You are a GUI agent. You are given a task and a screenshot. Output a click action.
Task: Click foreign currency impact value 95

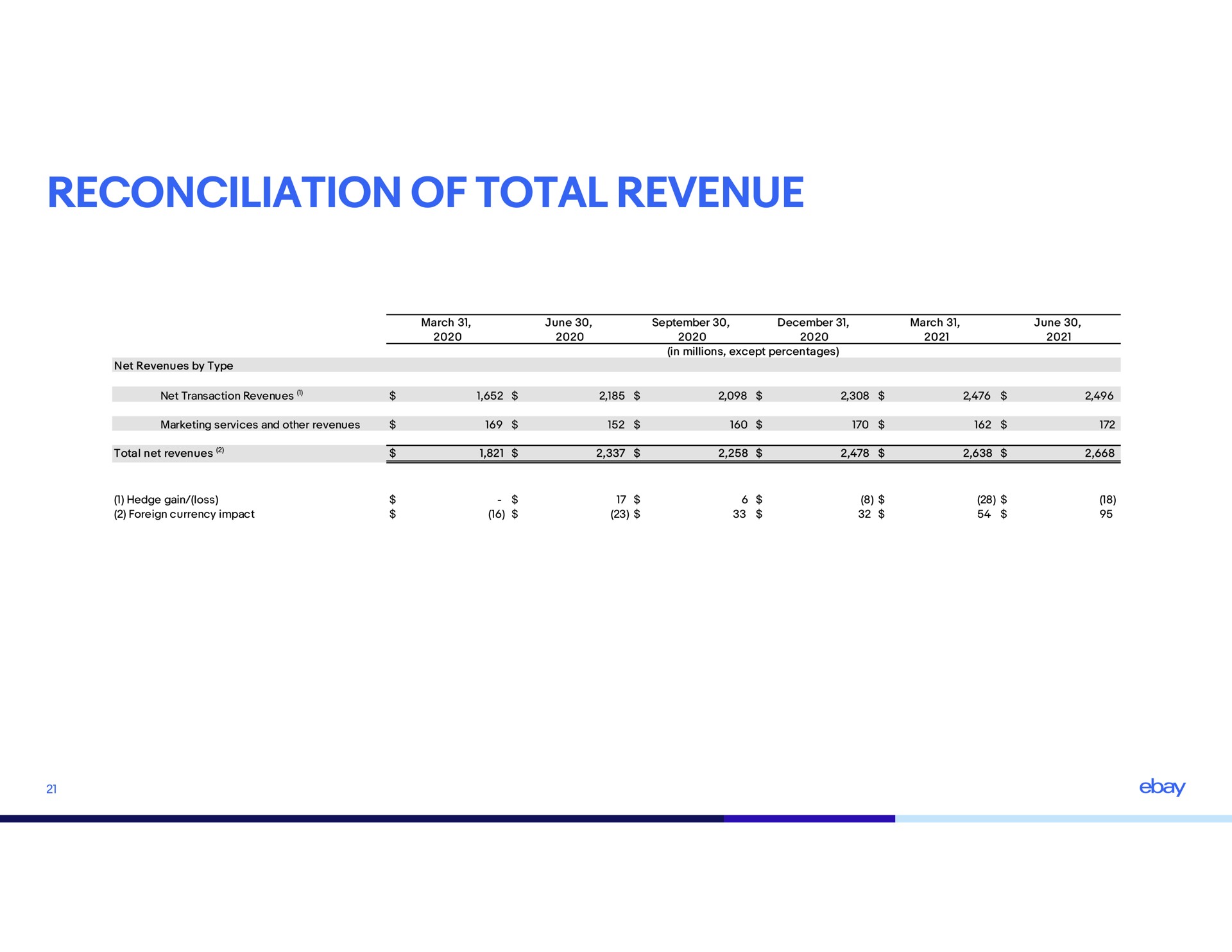coord(1106,514)
